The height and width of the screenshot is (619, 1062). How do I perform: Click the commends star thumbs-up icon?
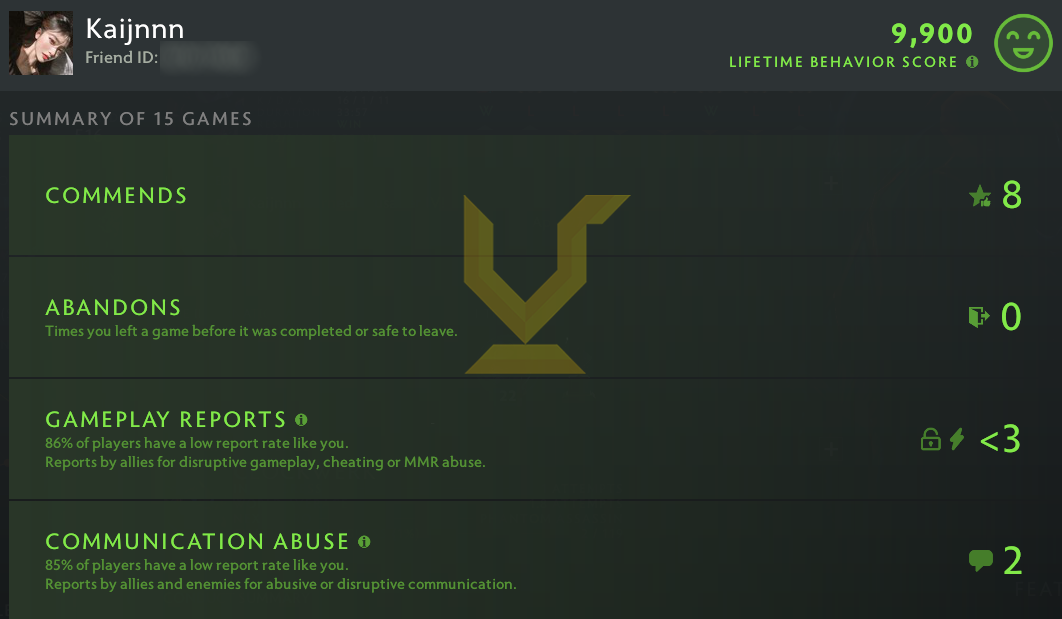tap(980, 196)
